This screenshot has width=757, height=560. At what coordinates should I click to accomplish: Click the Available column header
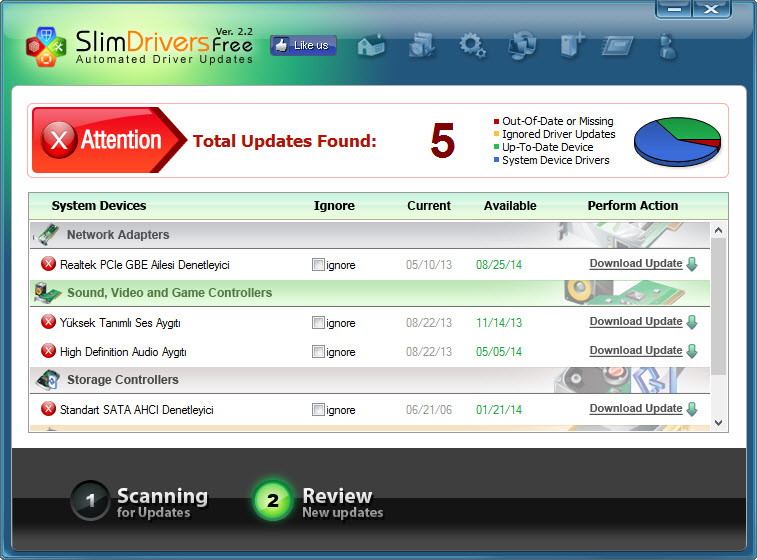[x=510, y=206]
